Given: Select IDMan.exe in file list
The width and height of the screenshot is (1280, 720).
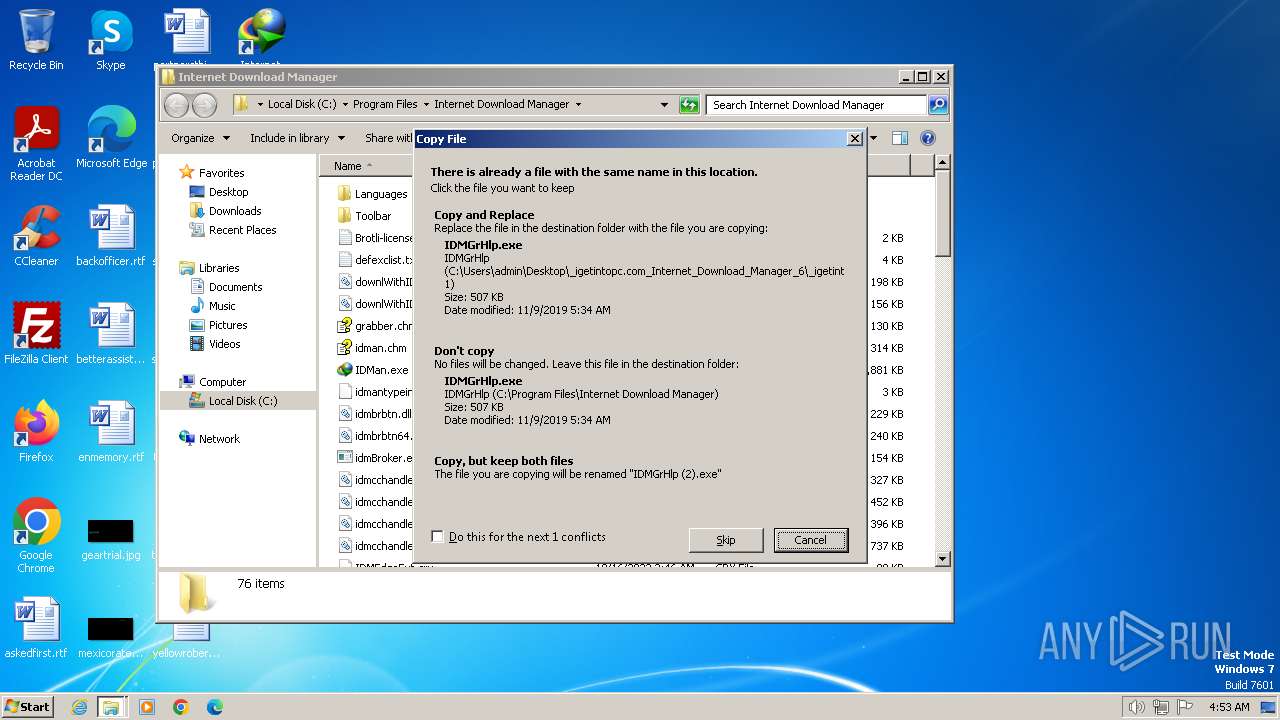Looking at the screenshot, I should pyautogui.click(x=372, y=370).
